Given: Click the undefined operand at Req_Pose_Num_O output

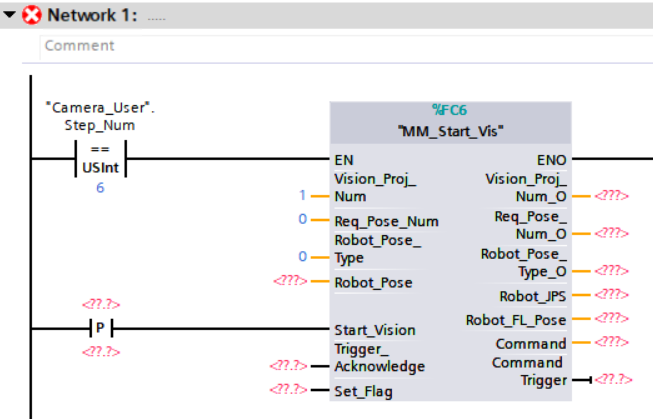Looking at the screenshot, I should point(611,233).
